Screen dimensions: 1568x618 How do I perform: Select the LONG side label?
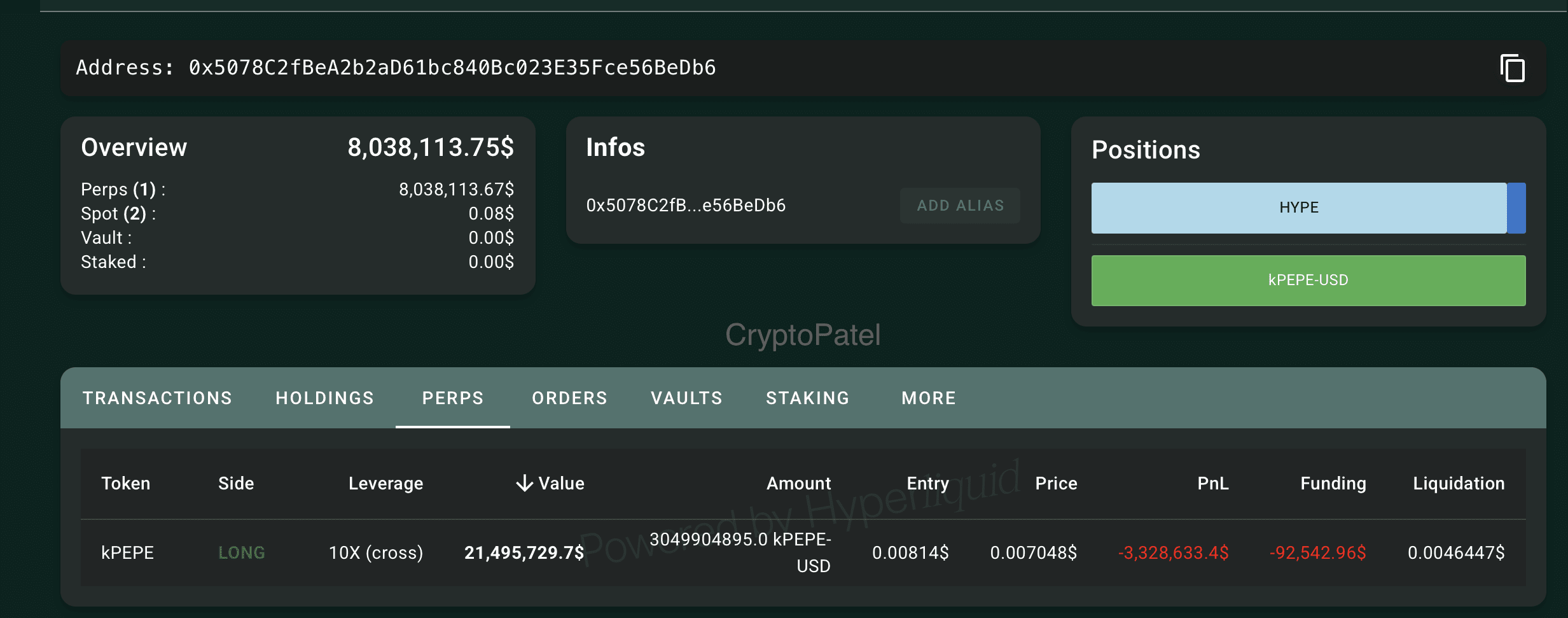(242, 552)
